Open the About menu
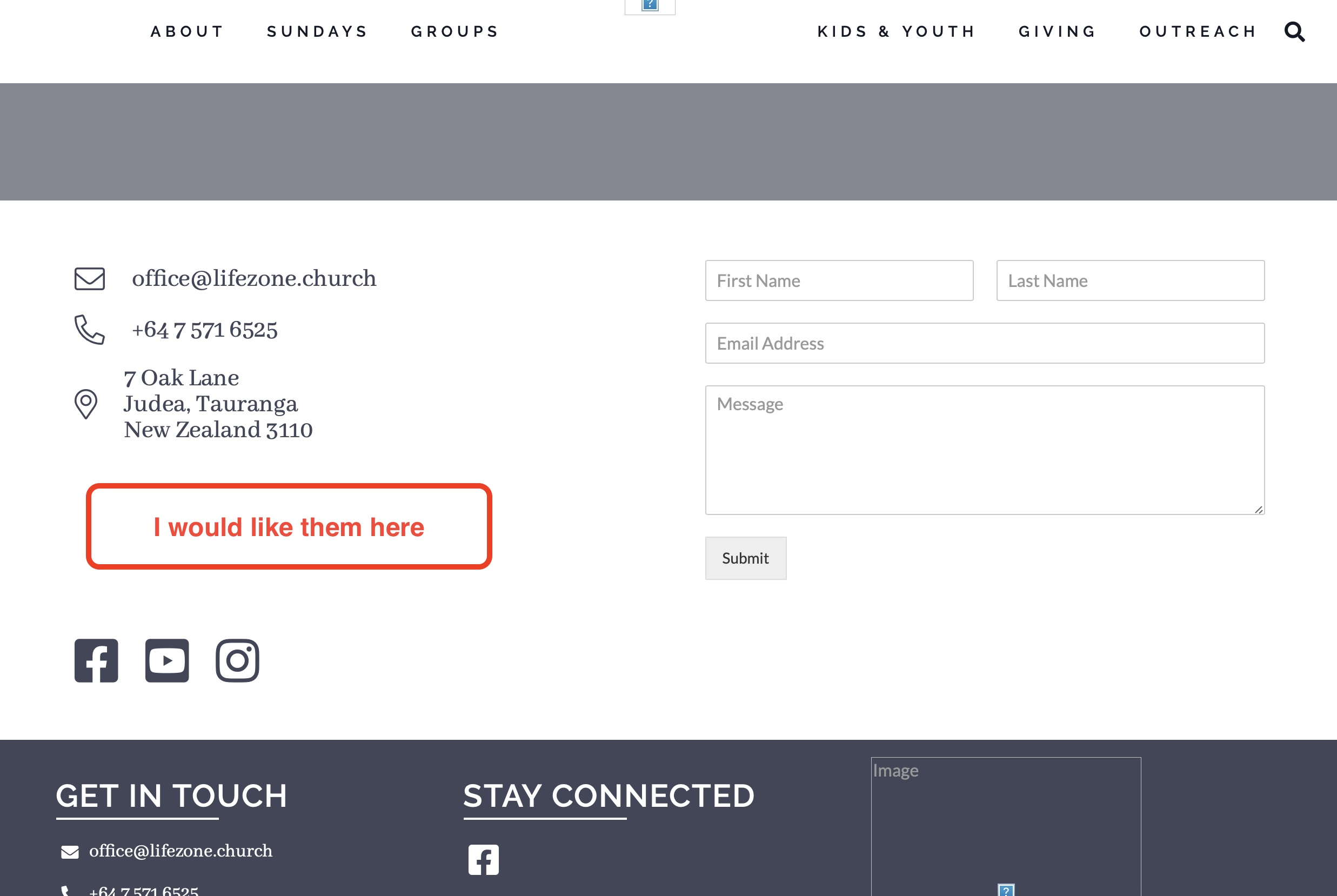Image resolution: width=1337 pixels, height=896 pixels. (x=188, y=31)
